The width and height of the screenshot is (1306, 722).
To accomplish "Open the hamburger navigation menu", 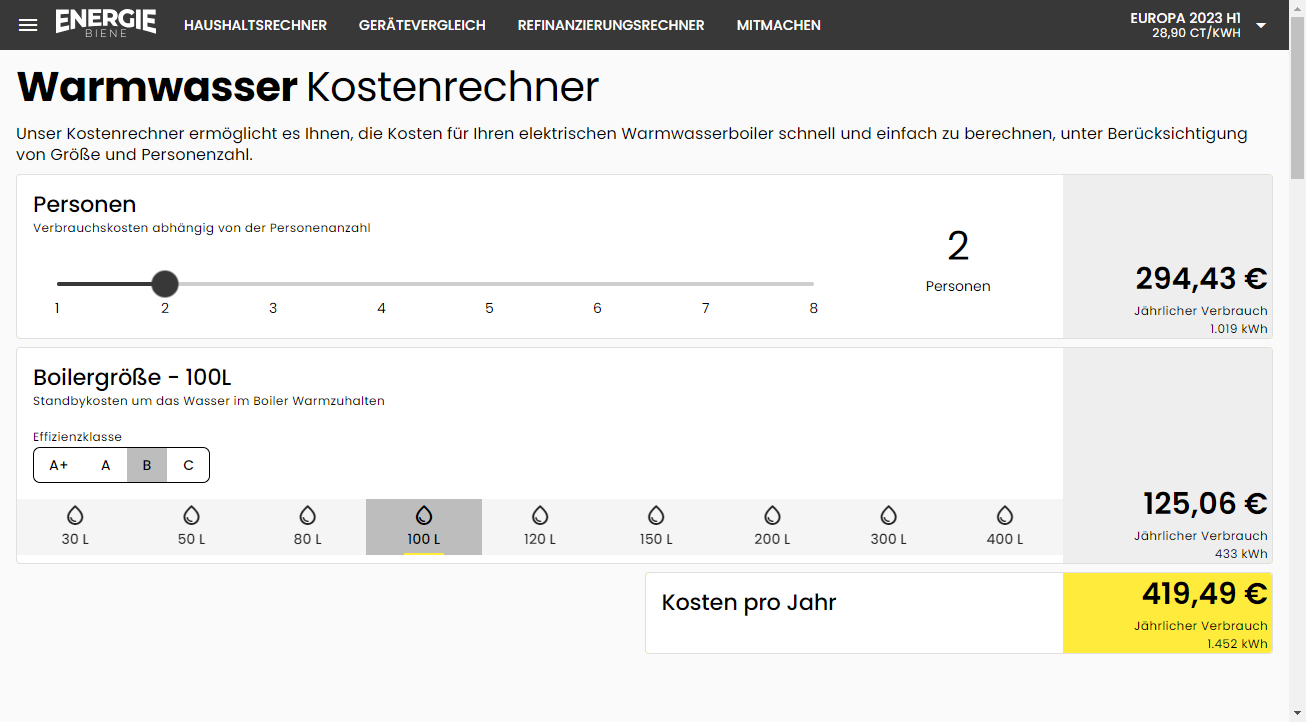I will click(x=28, y=25).
